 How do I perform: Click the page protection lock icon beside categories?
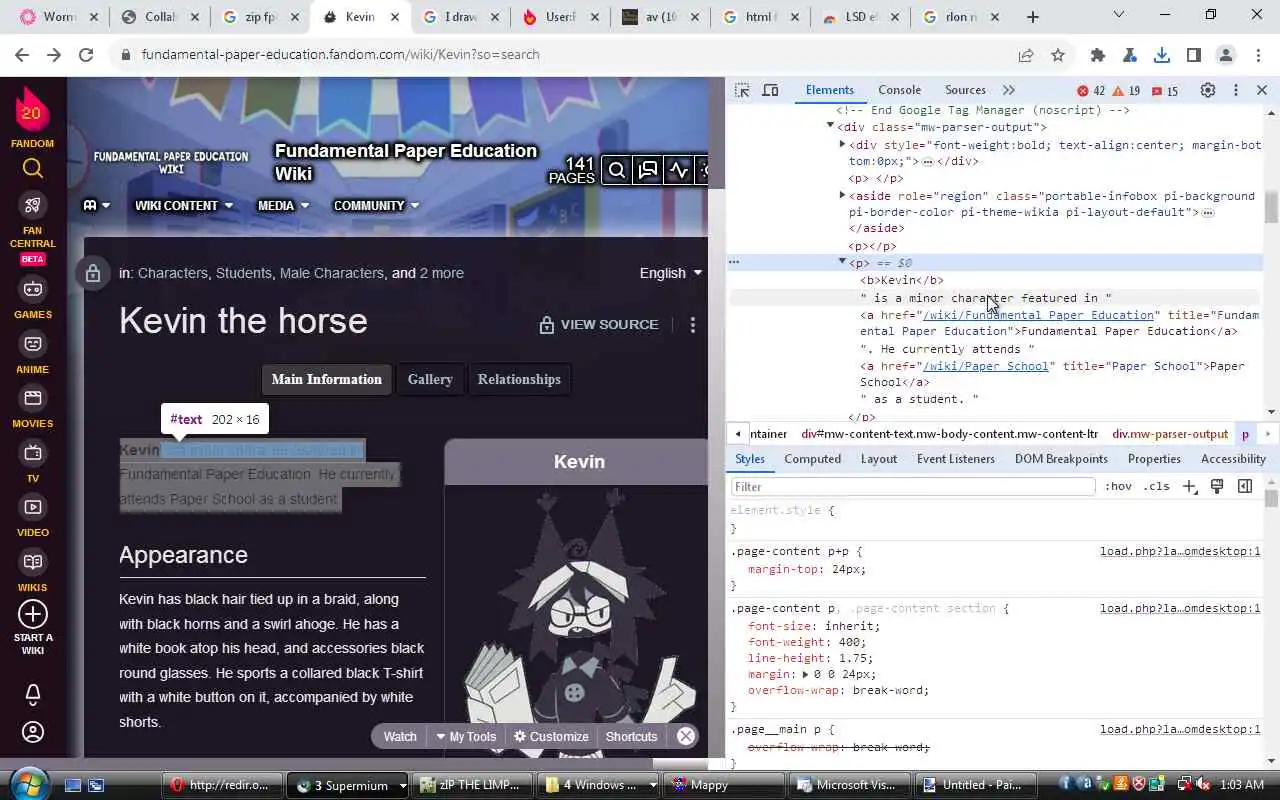coord(93,273)
